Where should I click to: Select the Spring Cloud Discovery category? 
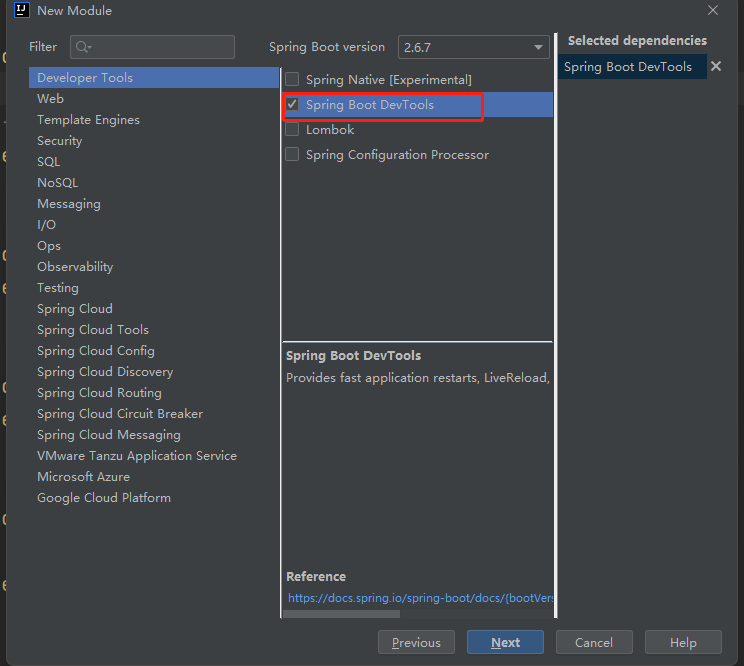154,371
